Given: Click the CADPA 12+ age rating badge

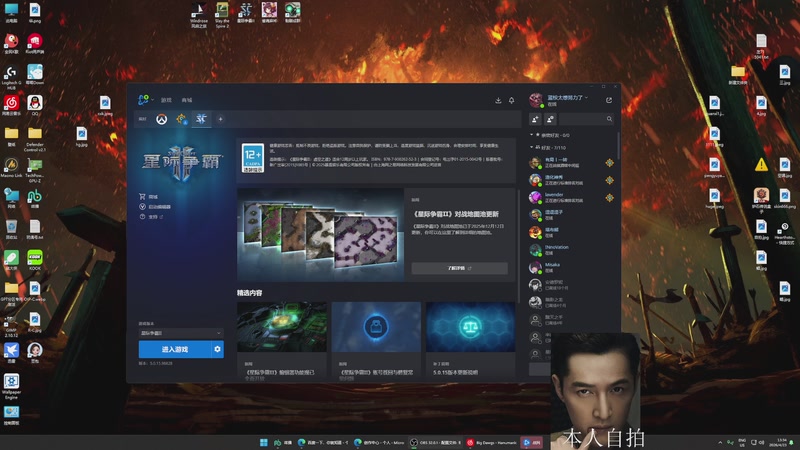Looking at the screenshot, I should (x=253, y=158).
